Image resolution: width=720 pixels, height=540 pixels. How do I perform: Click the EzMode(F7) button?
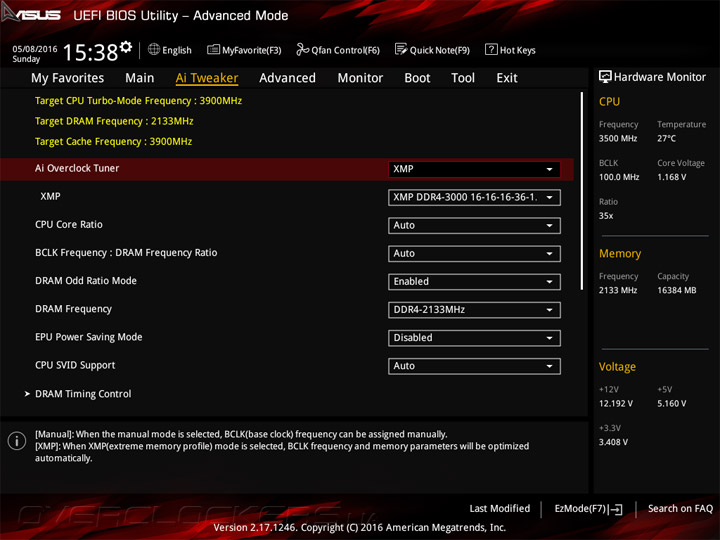click(588, 509)
